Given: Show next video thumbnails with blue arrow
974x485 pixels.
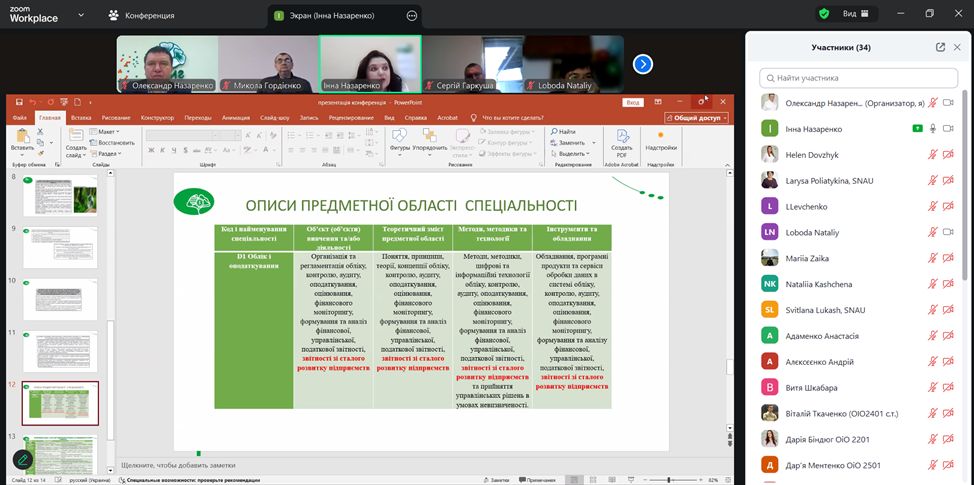Looking at the screenshot, I should pyautogui.click(x=643, y=64).
